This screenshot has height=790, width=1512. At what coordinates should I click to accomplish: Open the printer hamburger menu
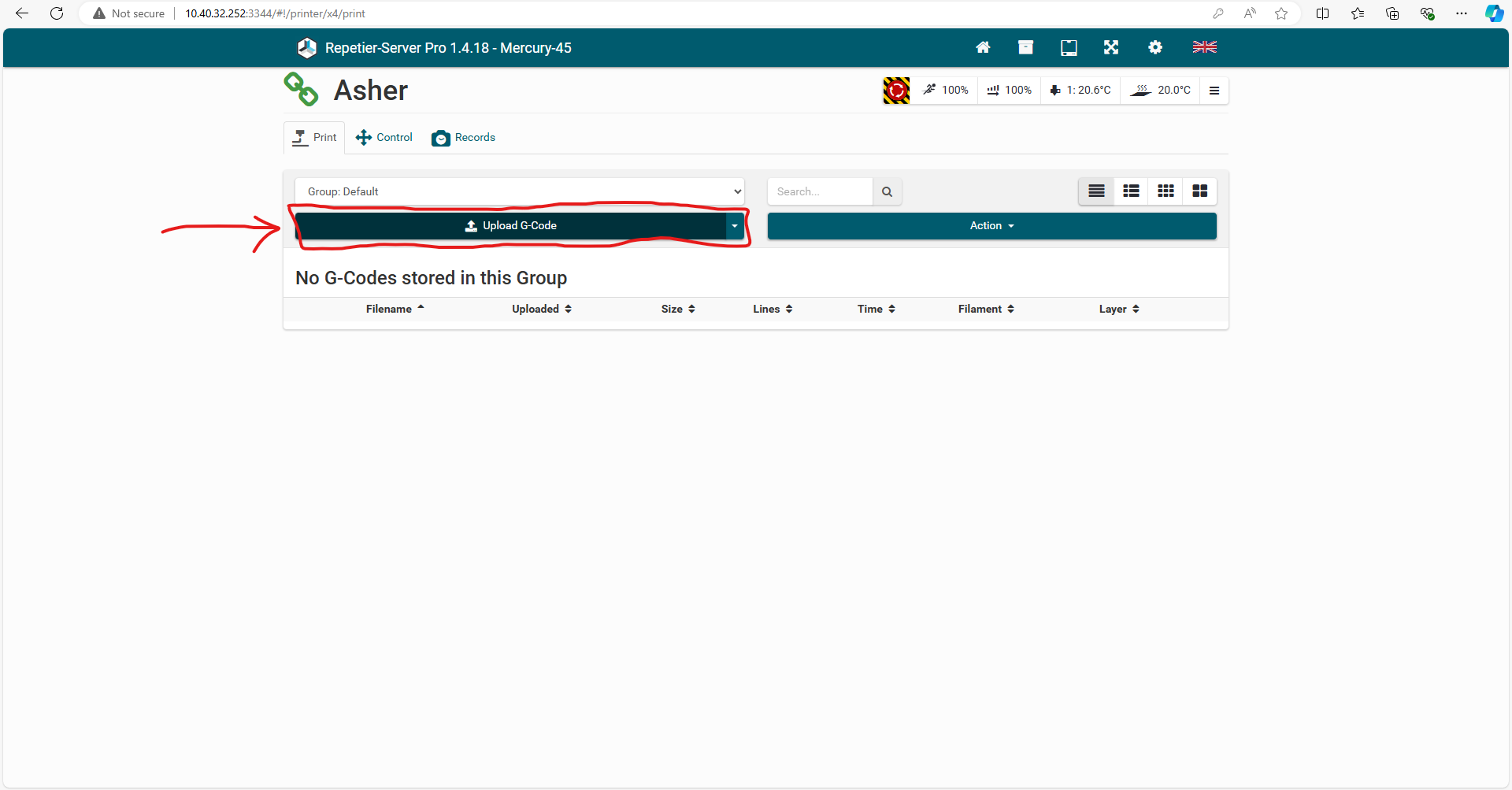[x=1214, y=91]
